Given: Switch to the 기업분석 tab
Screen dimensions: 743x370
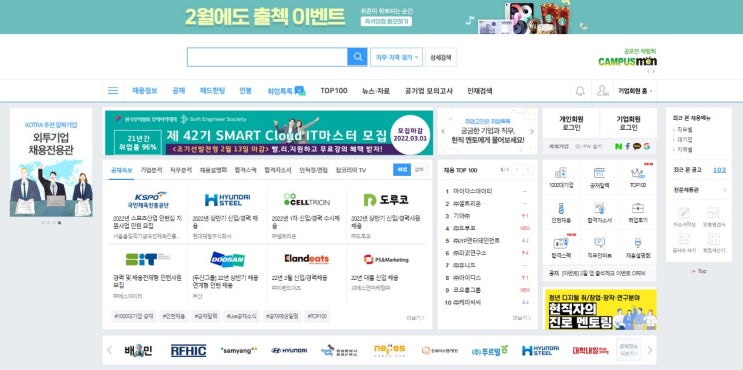Looking at the screenshot, I should coord(152,170).
